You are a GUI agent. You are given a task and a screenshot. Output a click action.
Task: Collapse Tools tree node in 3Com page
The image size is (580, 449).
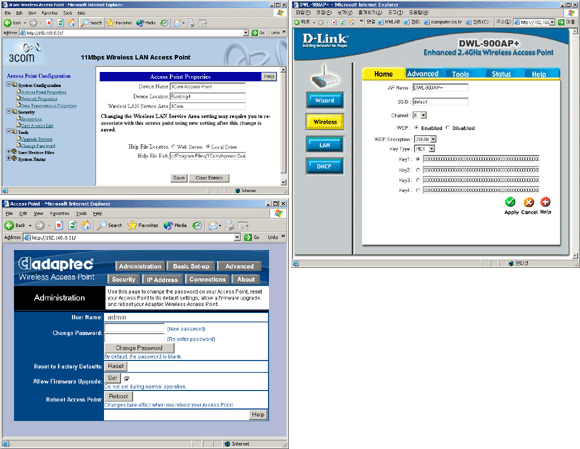pyautogui.click(x=9, y=131)
